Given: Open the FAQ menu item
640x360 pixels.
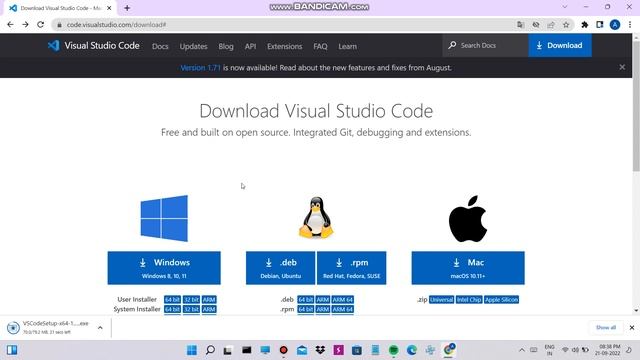Looking at the screenshot, I should tap(320, 46).
